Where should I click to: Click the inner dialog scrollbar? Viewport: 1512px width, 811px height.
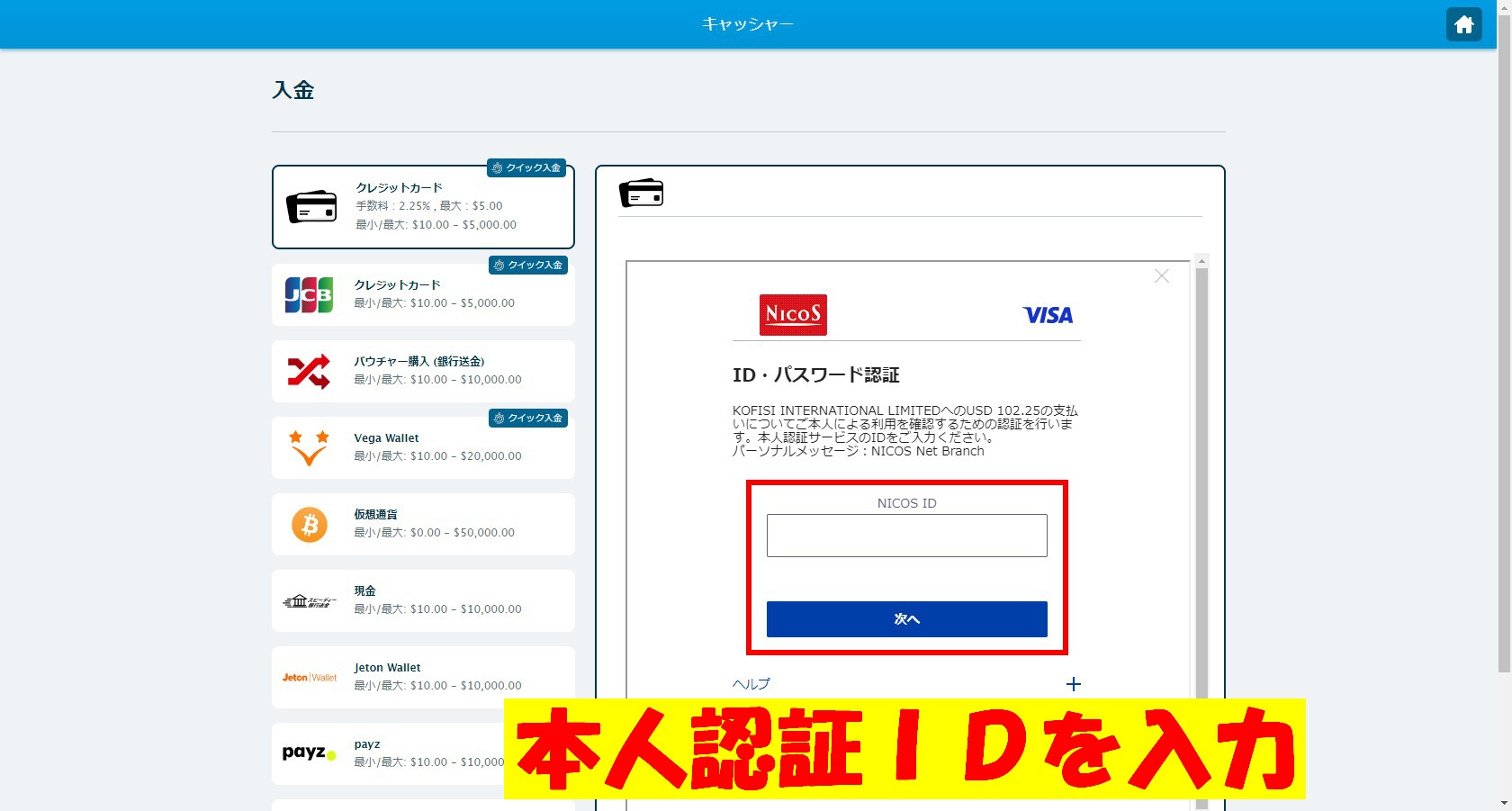1201,482
